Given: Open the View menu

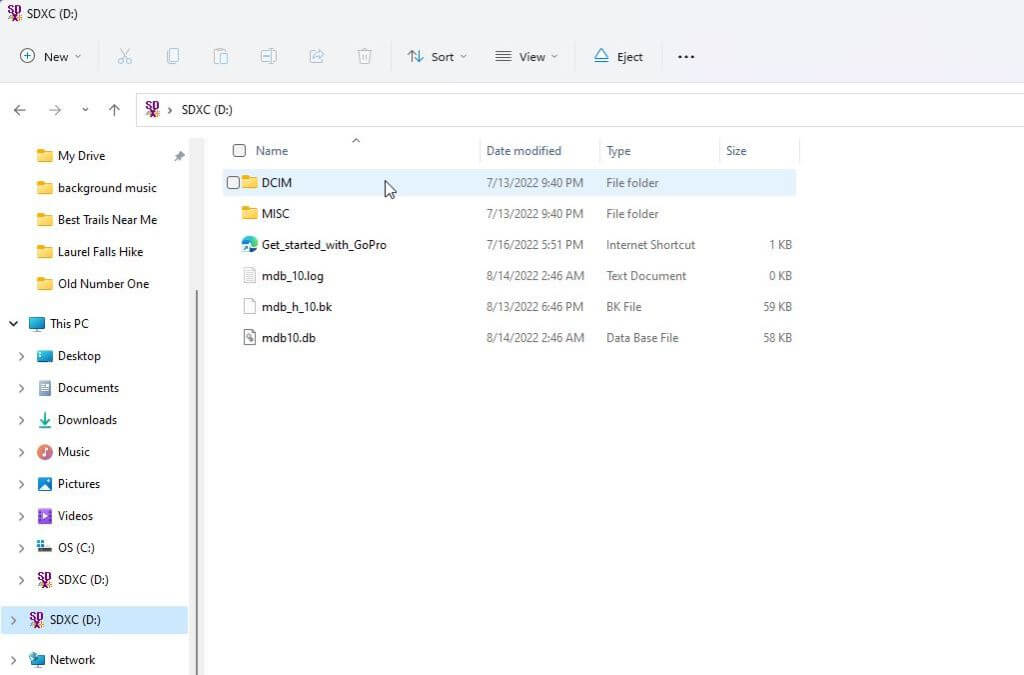Looking at the screenshot, I should coord(526,57).
